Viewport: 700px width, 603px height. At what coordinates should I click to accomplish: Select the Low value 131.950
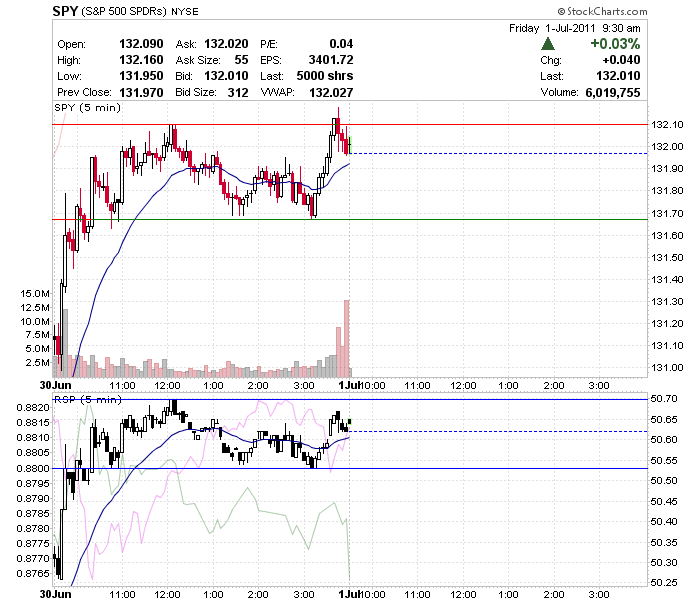(x=141, y=76)
